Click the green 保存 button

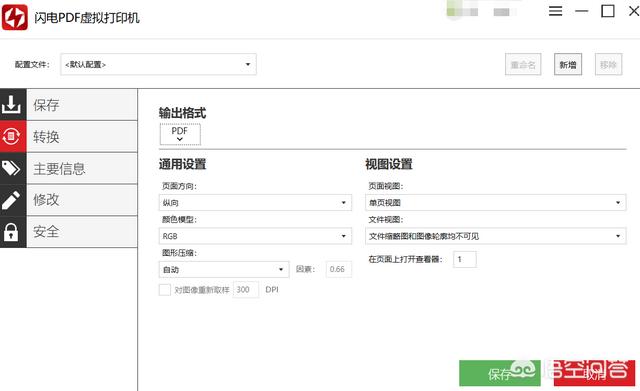tap(500, 373)
